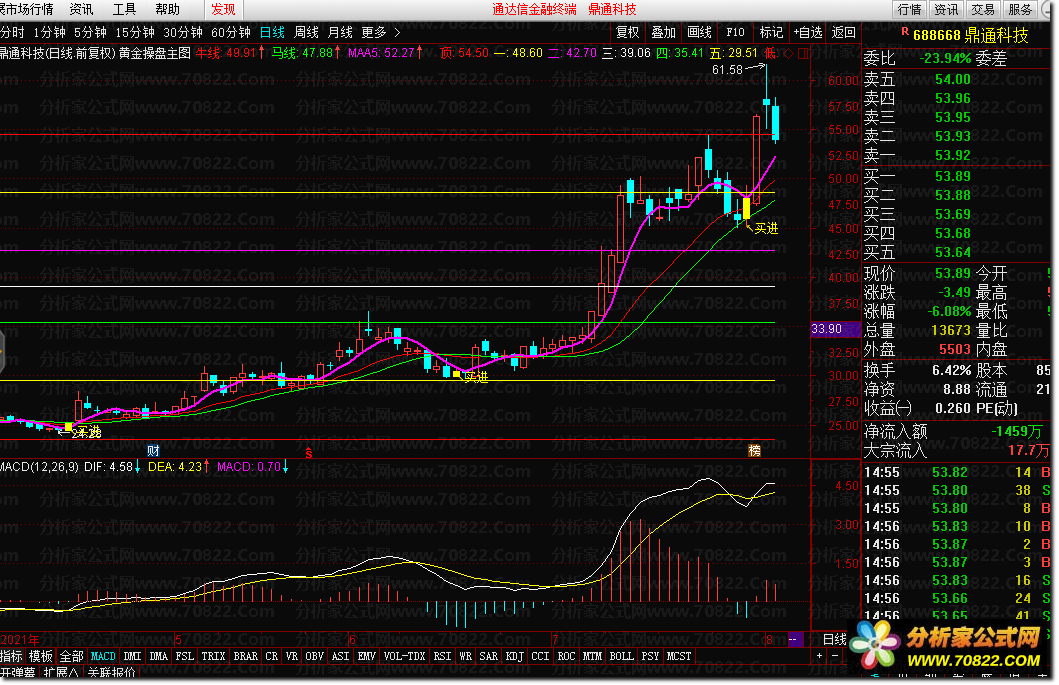This screenshot has height=685, width=1059.
Task: Select the 日线 daily period
Action: pyautogui.click(x=272, y=32)
